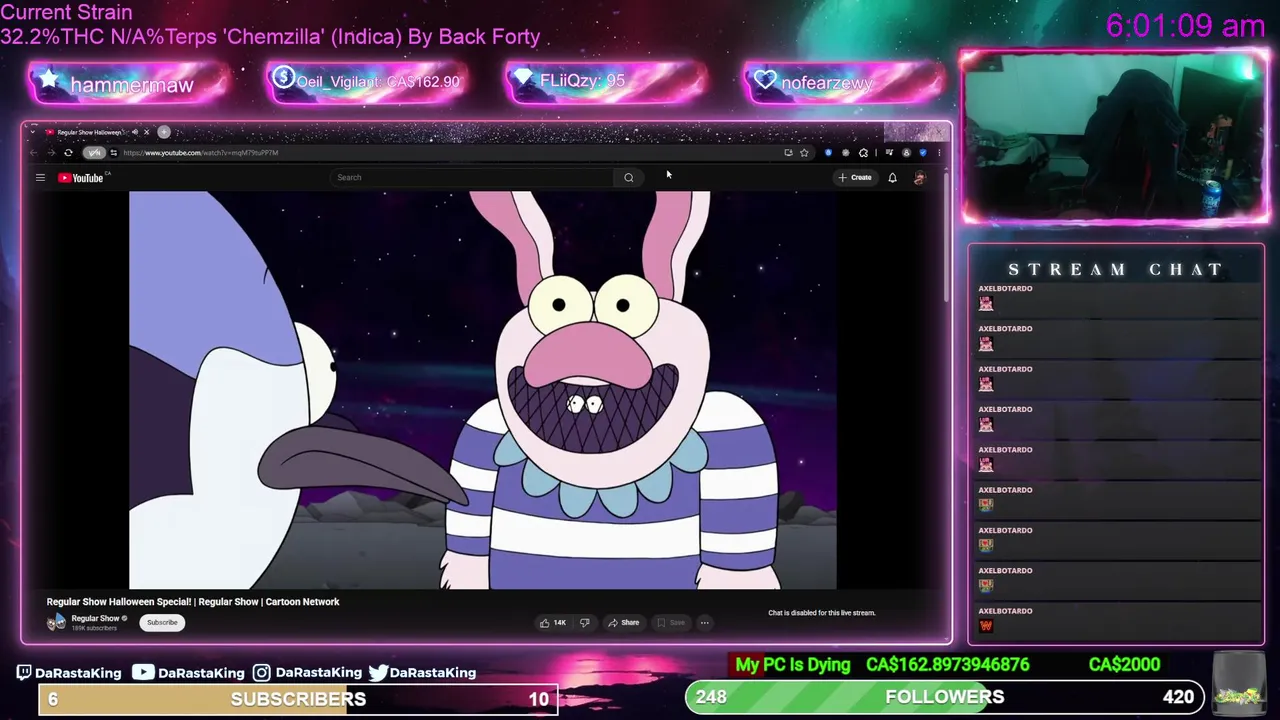Focus the YouTube Search field

[472, 178]
